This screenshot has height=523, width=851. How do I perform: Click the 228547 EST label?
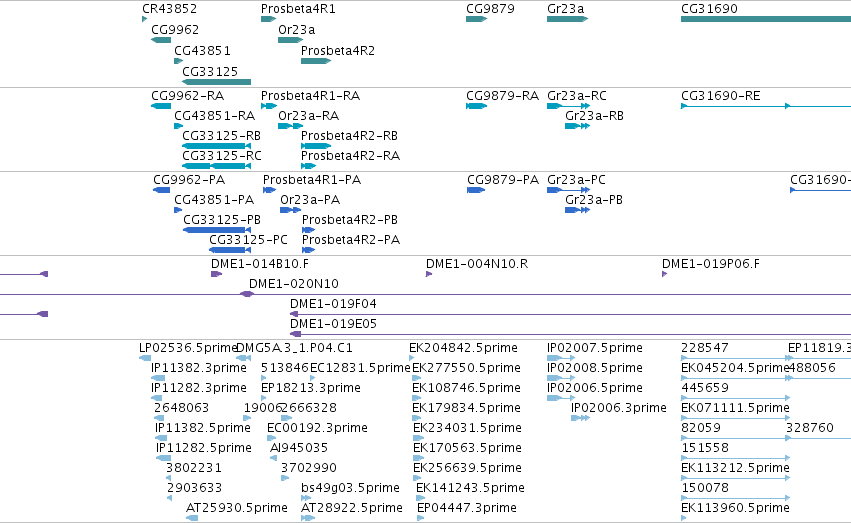705,348
